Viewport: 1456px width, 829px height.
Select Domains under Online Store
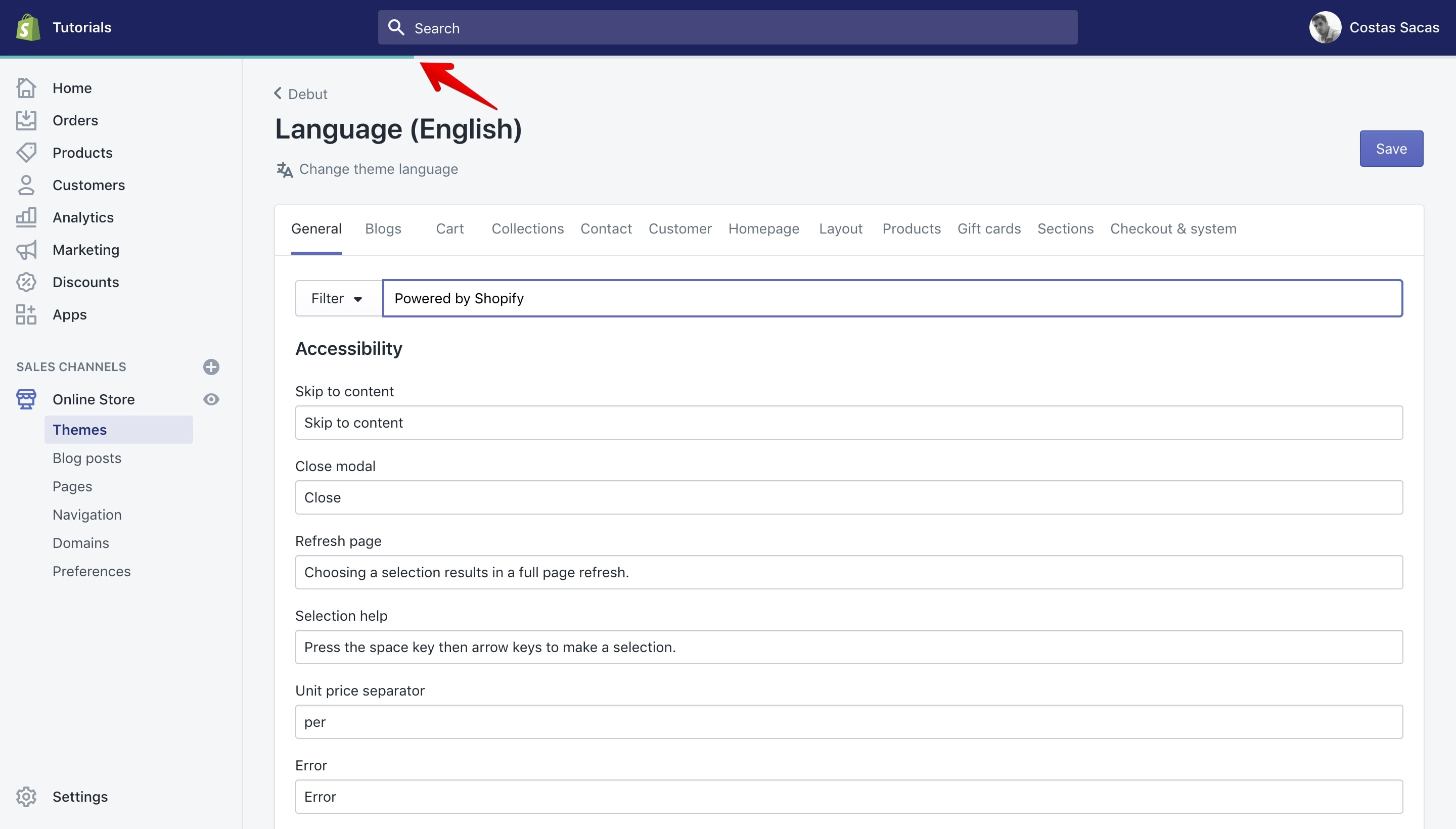(81, 542)
